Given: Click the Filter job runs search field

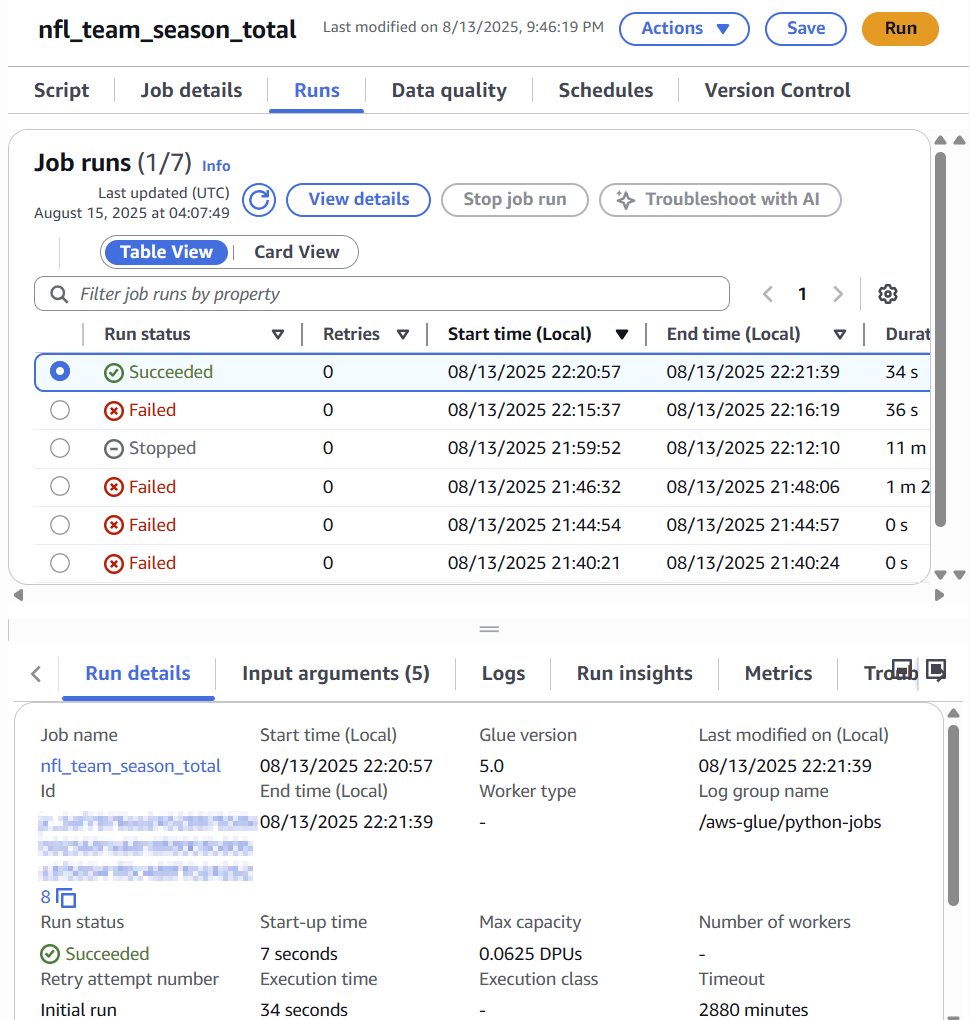Looking at the screenshot, I should point(382,294).
